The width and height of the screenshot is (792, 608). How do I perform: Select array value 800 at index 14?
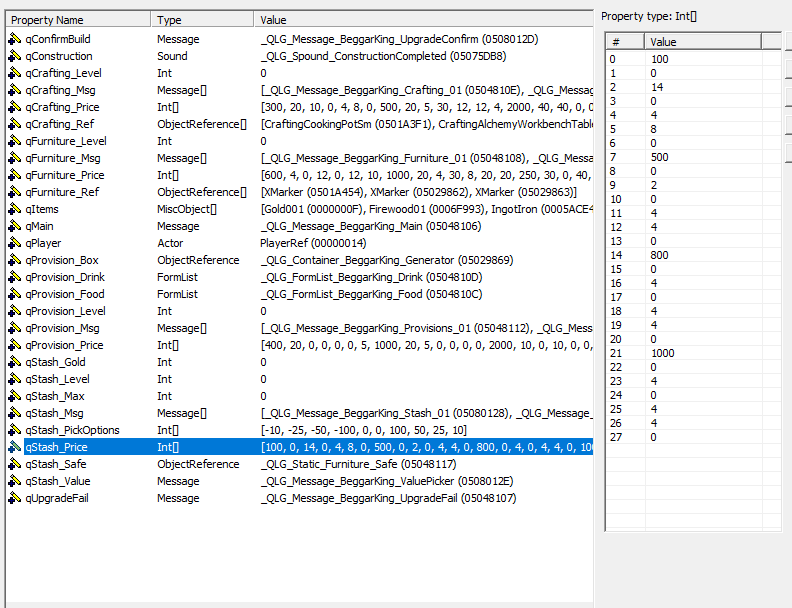pos(659,255)
